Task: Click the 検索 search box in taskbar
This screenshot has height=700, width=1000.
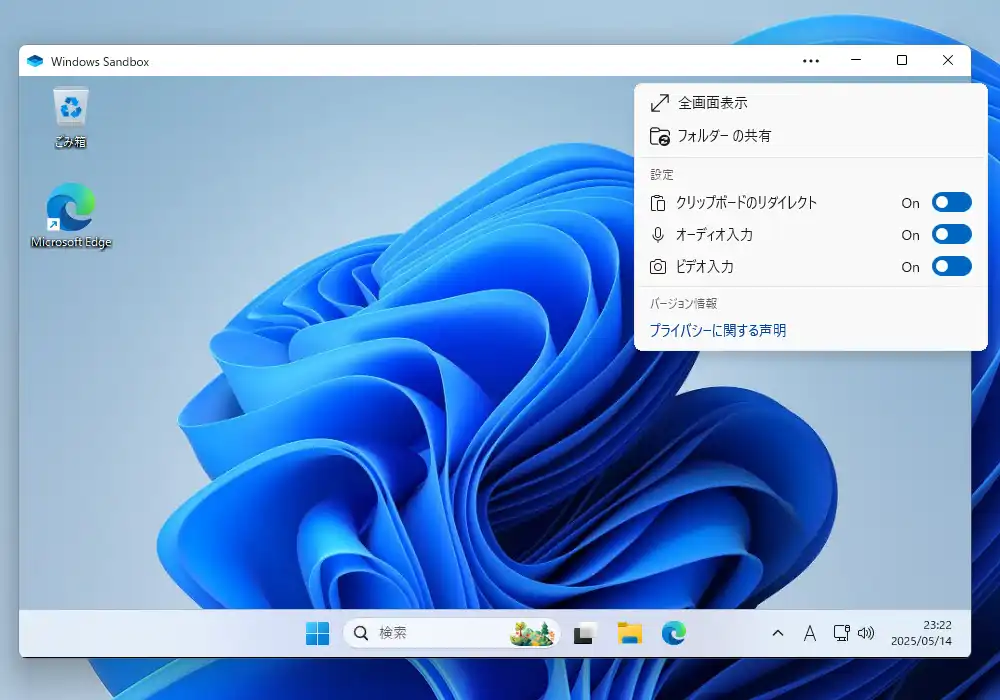Action: (452, 633)
